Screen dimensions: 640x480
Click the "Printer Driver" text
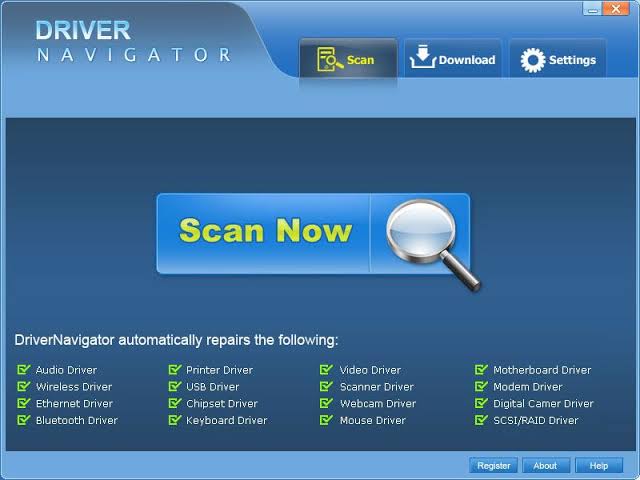tap(220, 370)
